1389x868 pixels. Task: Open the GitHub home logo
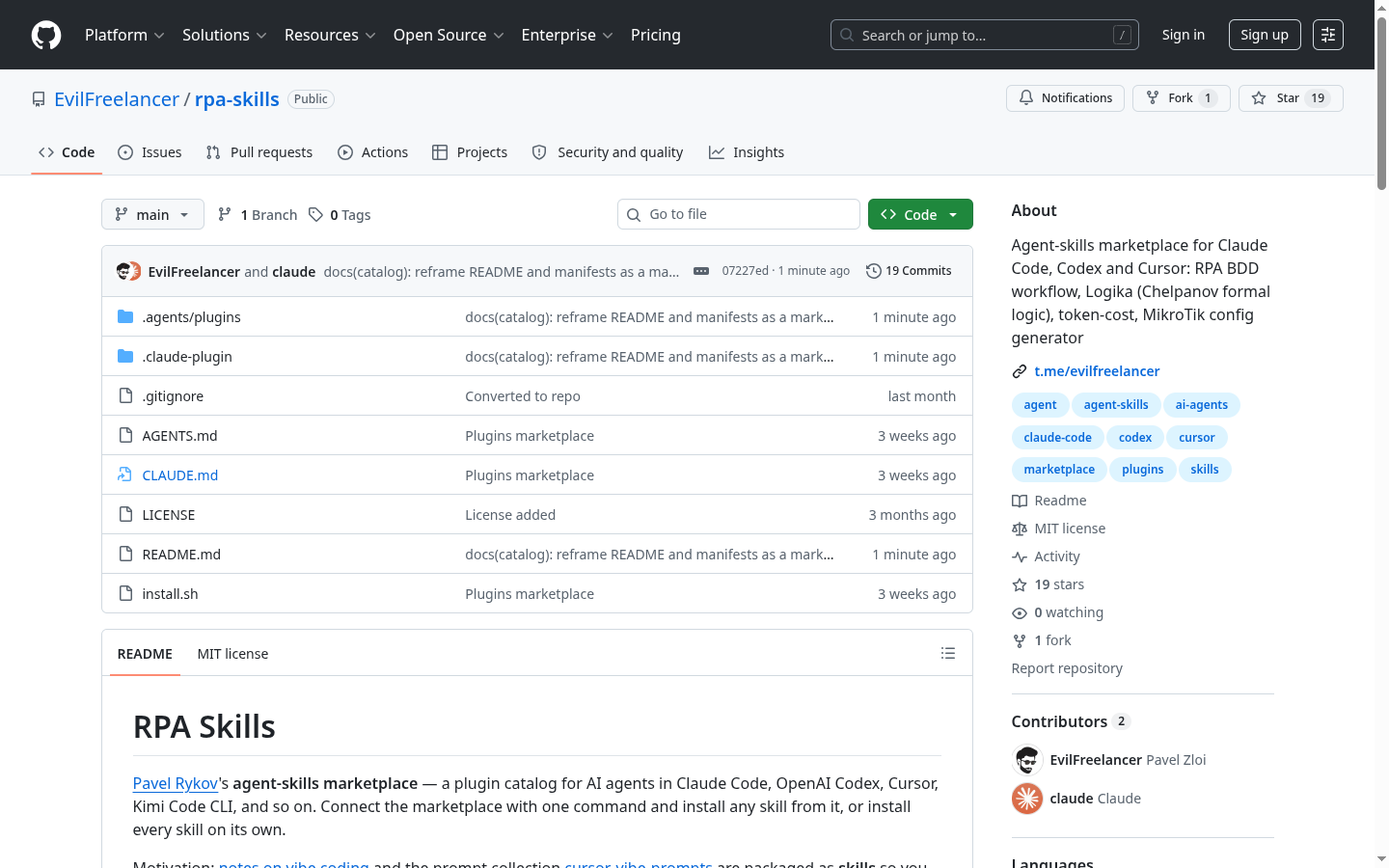(x=46, y=35)
